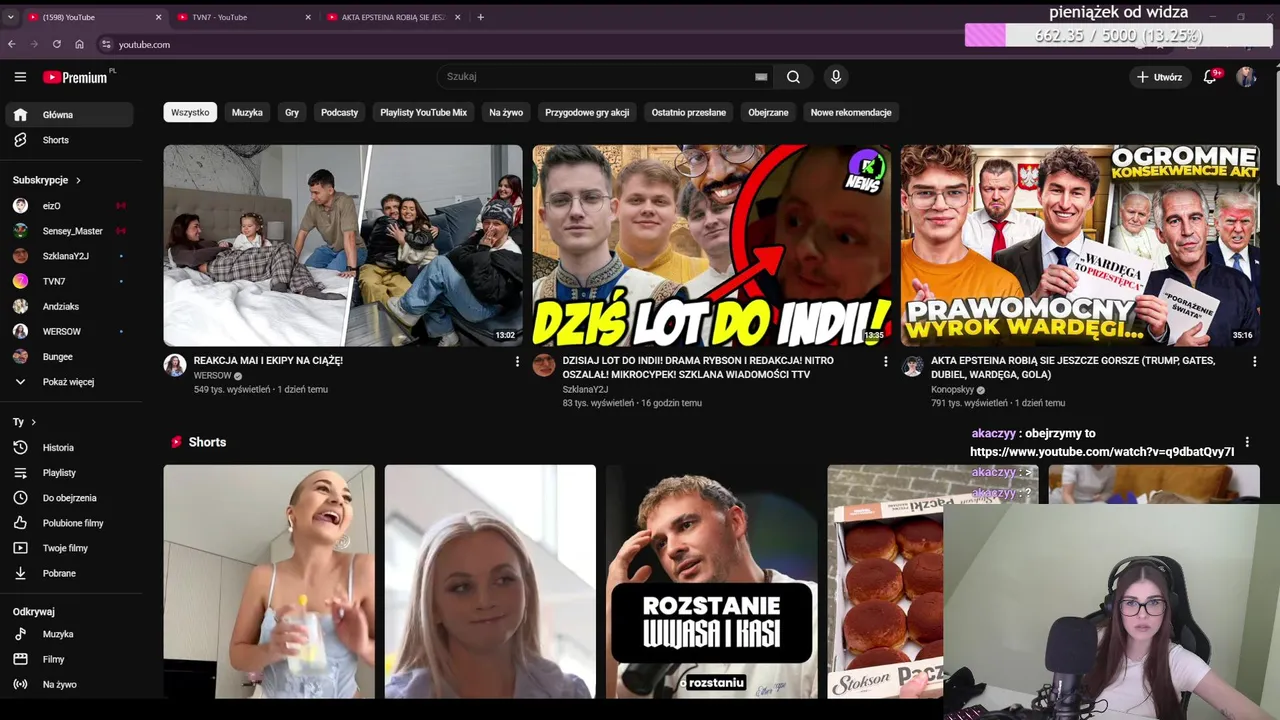Select the Muzyka filter chip
Viewport: 1280px width, 720px height.
247,113
